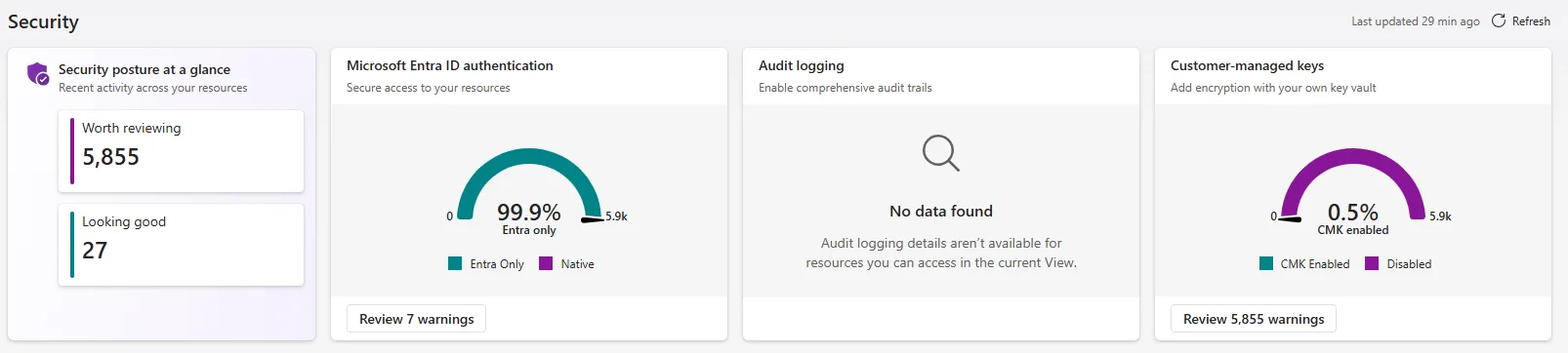Click the security shield icon

[38, 73]
